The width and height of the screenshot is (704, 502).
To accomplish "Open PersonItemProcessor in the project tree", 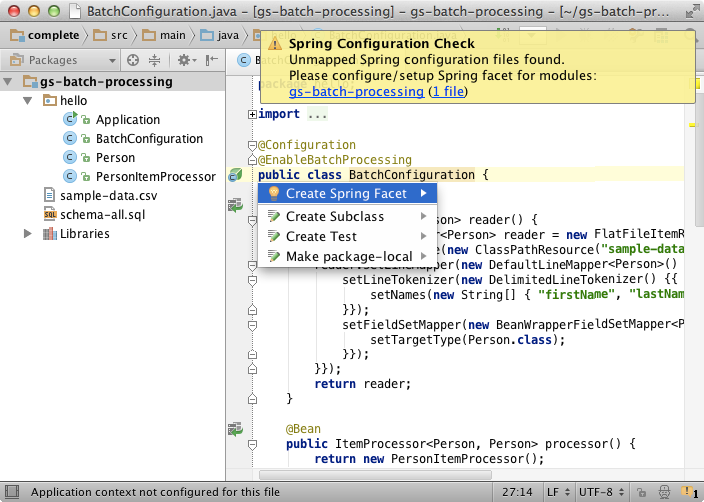I will point(155,177).
